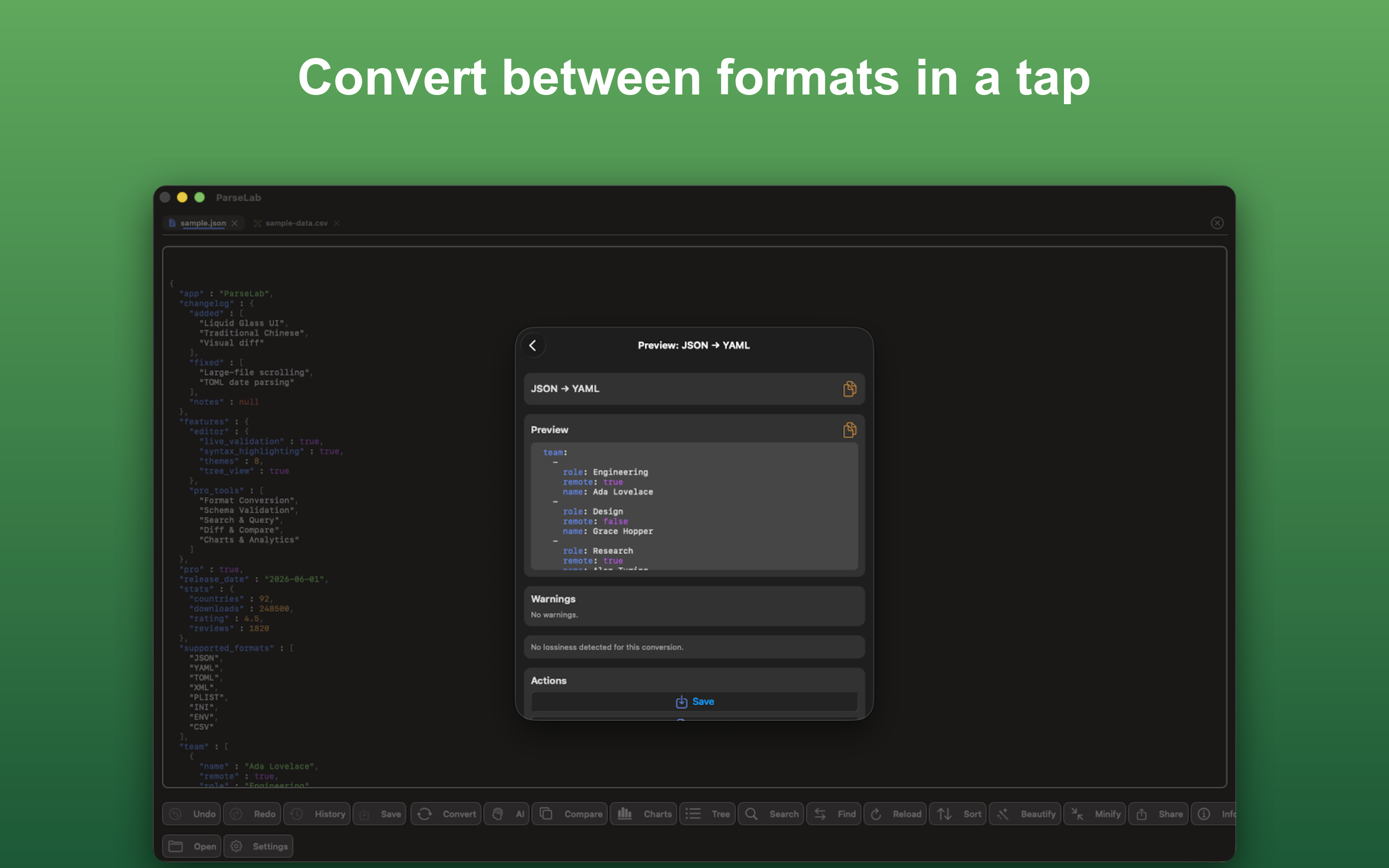Open the Info panel
The height and width of the screenshot is (868, 1389).
click(1213, 814)
